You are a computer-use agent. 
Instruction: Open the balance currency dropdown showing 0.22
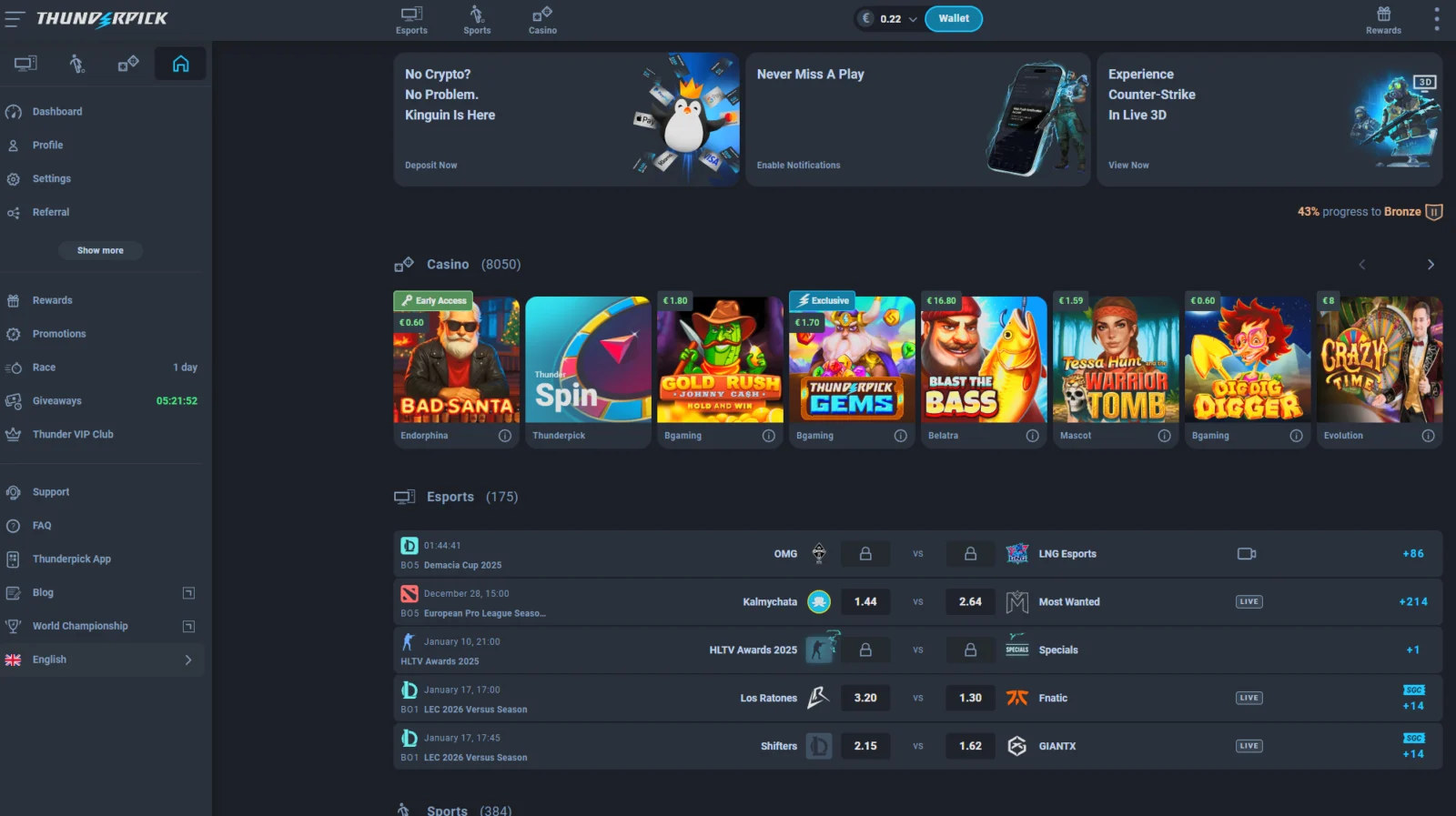[890, 19]
